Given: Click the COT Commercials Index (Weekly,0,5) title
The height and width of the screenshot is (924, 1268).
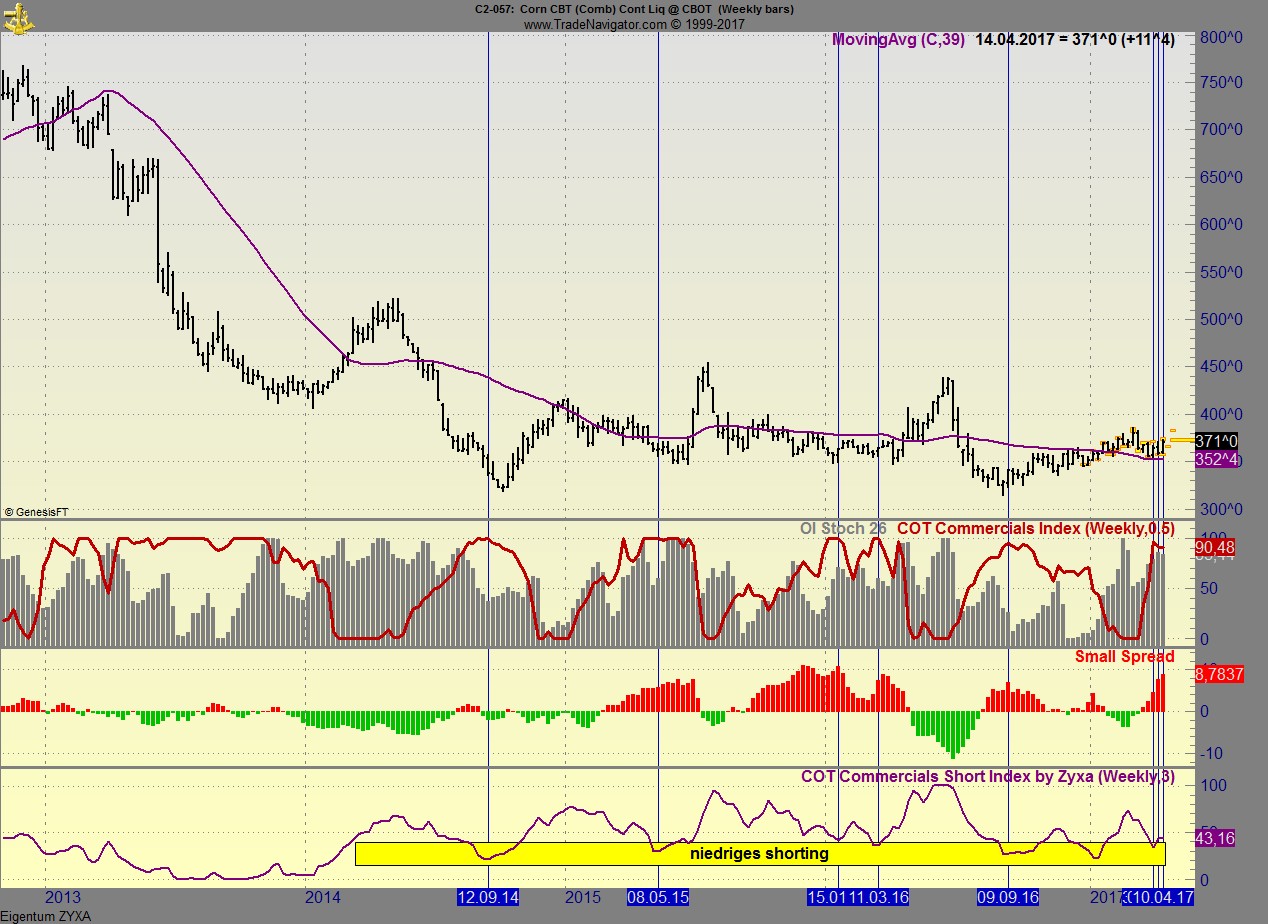Looking at the screenshot, I should coord(1034,529).
